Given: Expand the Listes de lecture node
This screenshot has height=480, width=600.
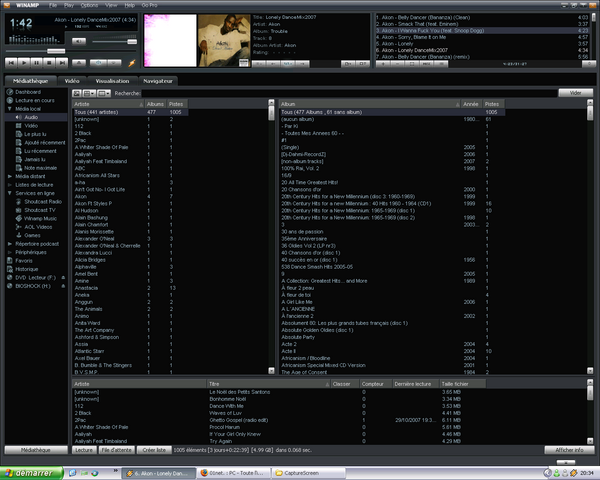Looking at the screenshot, I should point(10,185).
